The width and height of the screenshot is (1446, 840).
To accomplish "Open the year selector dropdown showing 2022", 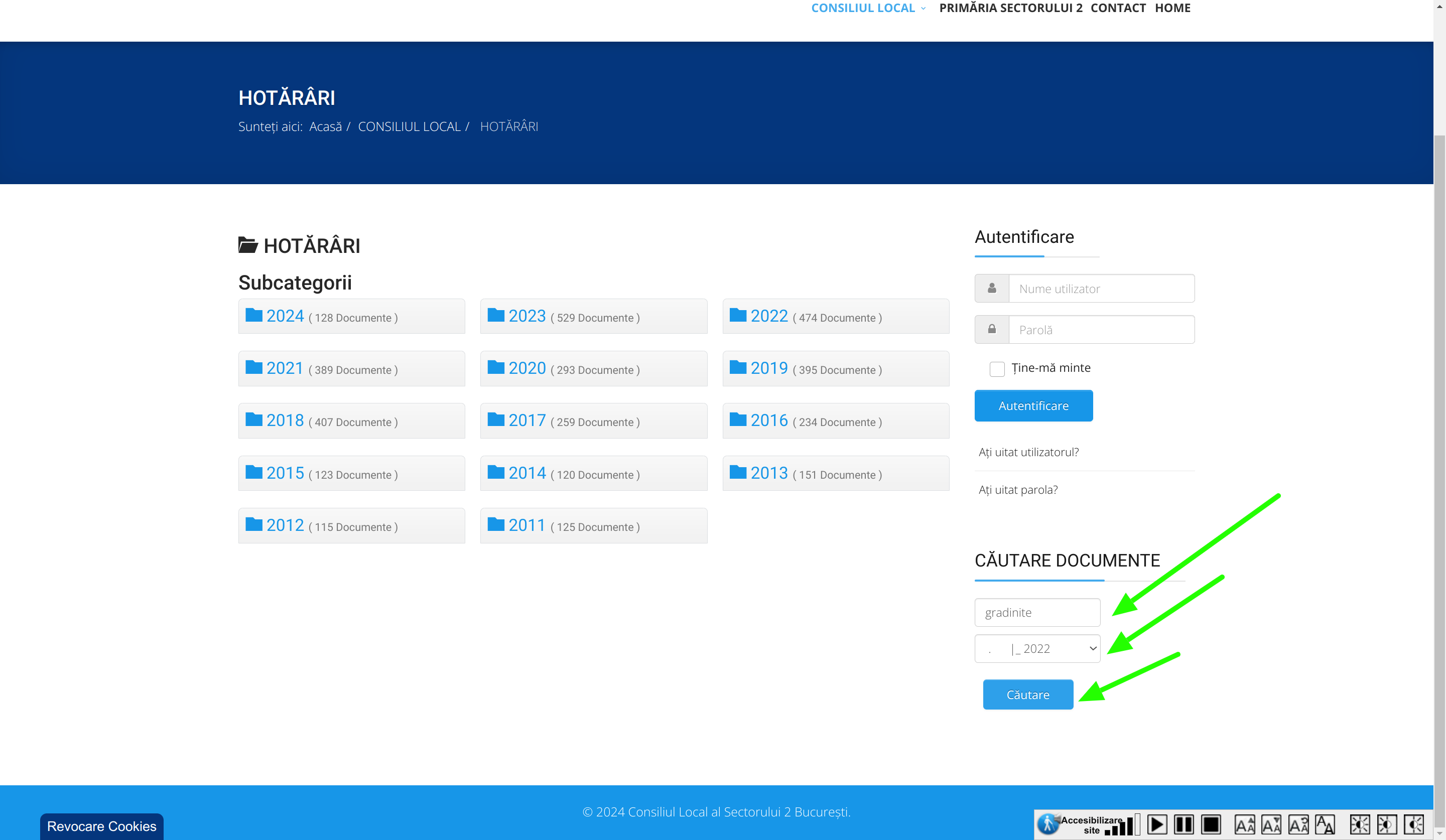I will (1037, 648).
